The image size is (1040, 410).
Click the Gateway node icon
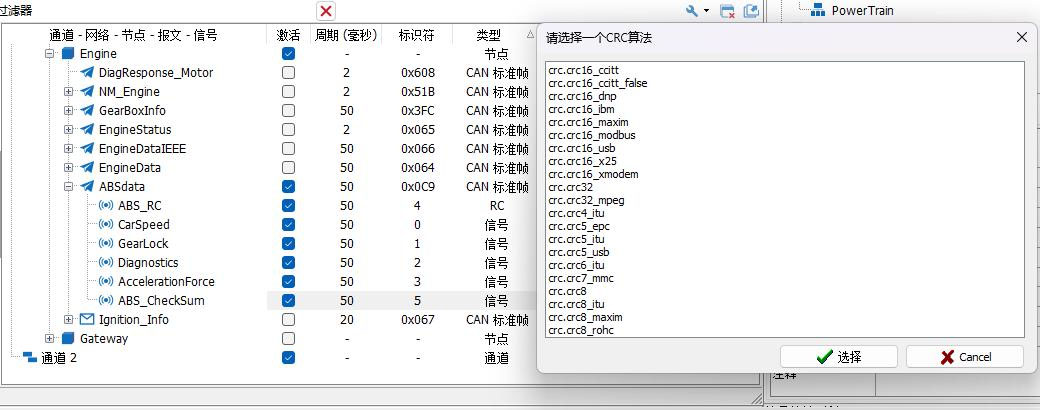point(68,338)
